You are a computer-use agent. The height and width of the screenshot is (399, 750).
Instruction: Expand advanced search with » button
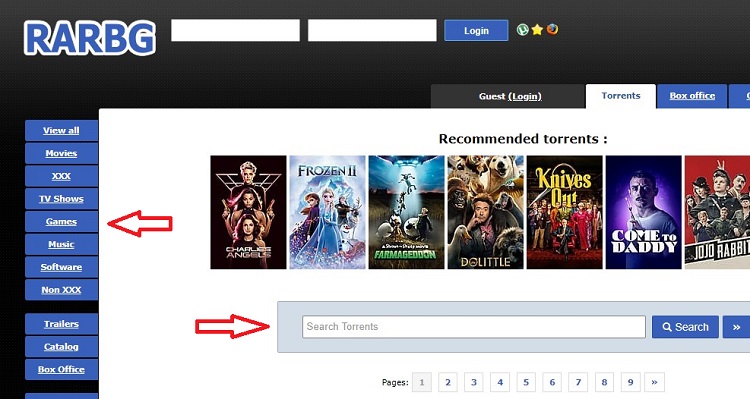pos(736,327)
